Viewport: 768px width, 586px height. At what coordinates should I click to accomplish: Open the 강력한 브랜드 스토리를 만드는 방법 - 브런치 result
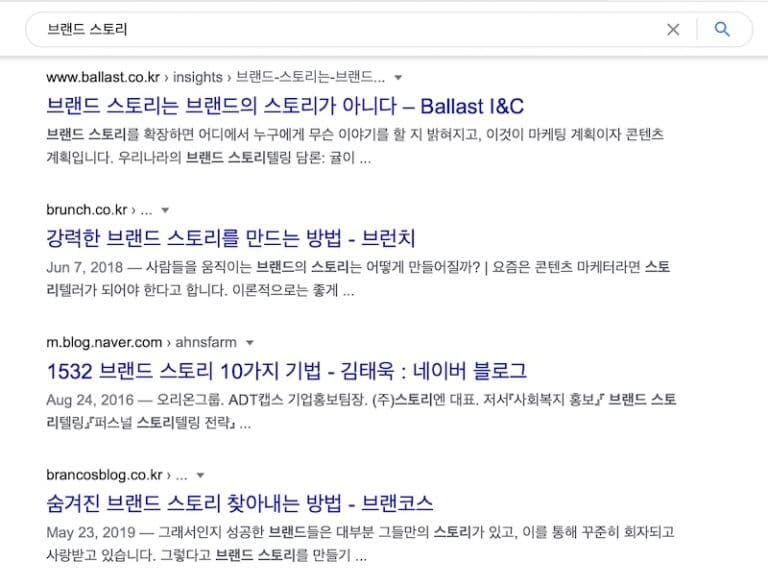tap(231, 238)
